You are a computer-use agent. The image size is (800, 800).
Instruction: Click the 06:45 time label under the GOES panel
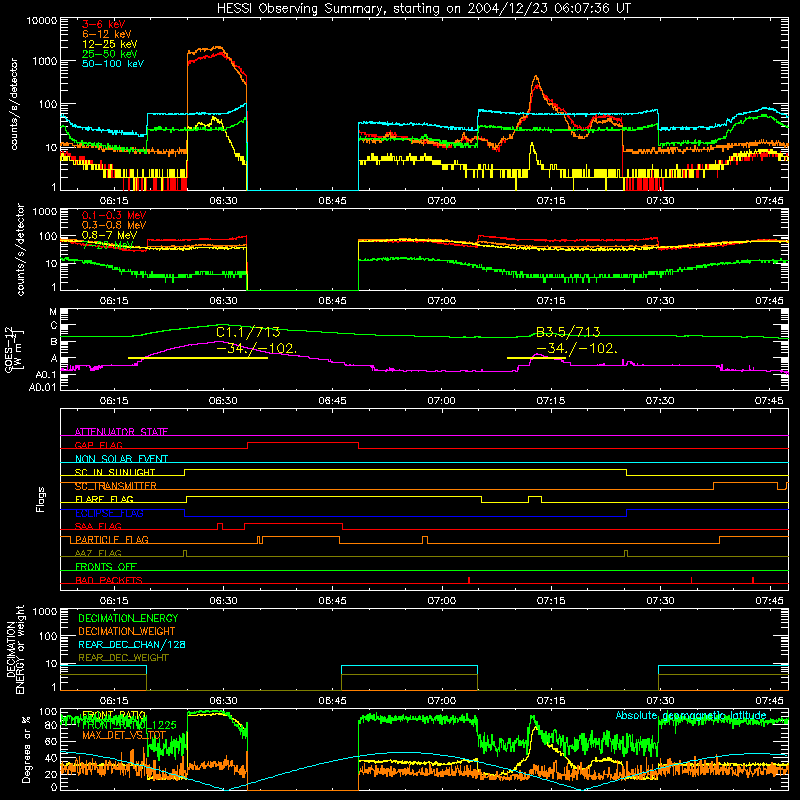click(x=332, y=401)
